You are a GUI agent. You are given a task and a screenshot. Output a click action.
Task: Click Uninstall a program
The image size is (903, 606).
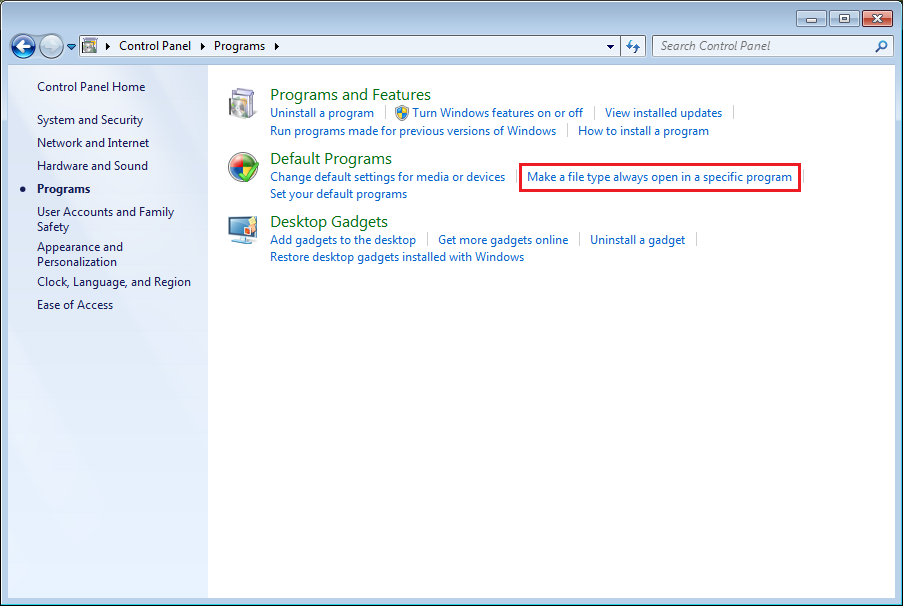[x=322, y=113]
